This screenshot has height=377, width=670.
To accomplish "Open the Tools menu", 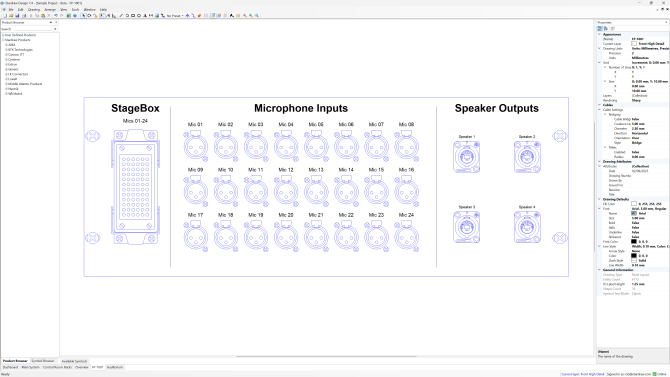I will [x=75, y=9].
